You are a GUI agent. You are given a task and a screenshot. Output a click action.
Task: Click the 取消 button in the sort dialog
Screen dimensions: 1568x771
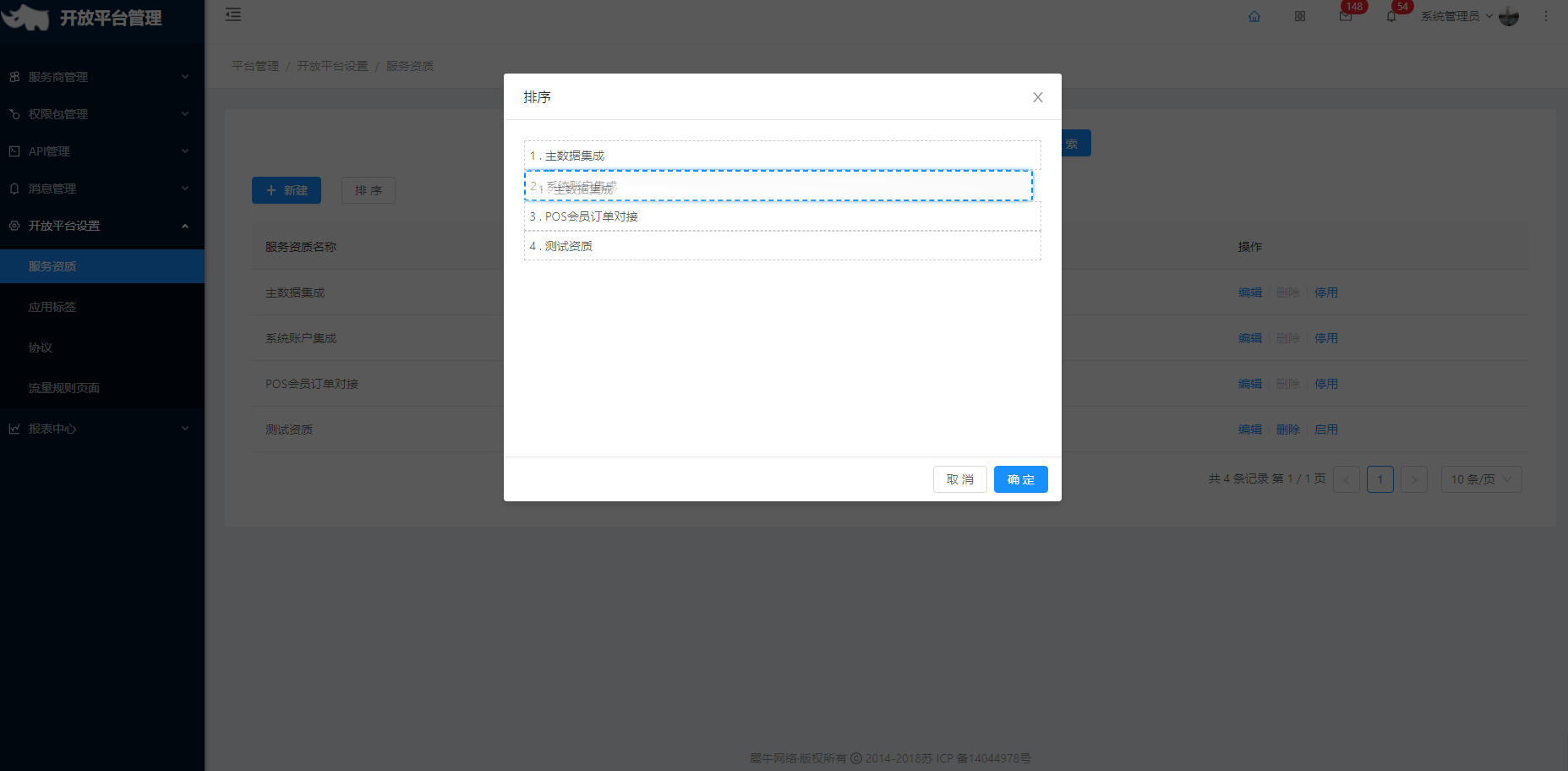coord(960,479)
